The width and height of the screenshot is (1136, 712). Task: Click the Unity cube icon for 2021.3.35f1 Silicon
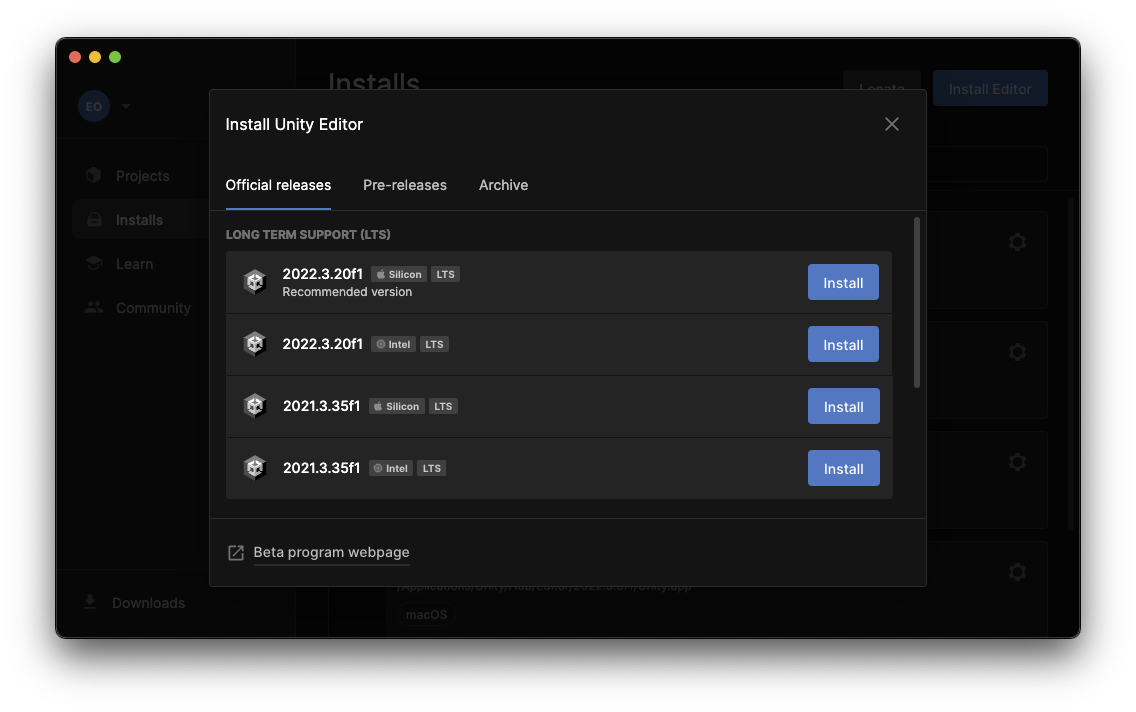pos(255,406)
